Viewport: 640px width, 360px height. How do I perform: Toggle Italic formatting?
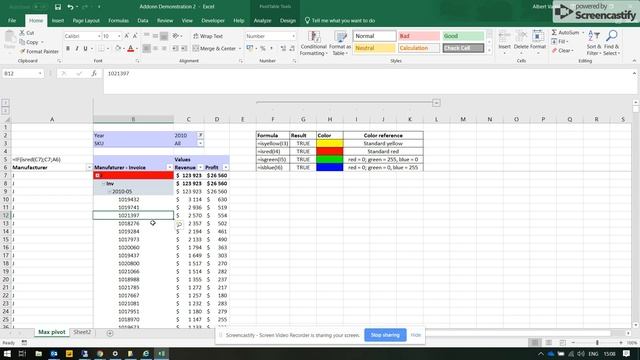tap(77, 49)
